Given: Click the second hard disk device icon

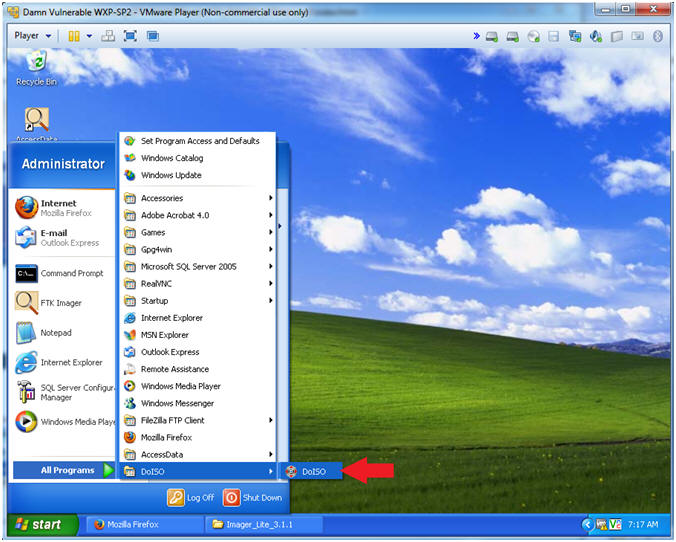Looking at the screenshot, I should click(x=513, y=37).
